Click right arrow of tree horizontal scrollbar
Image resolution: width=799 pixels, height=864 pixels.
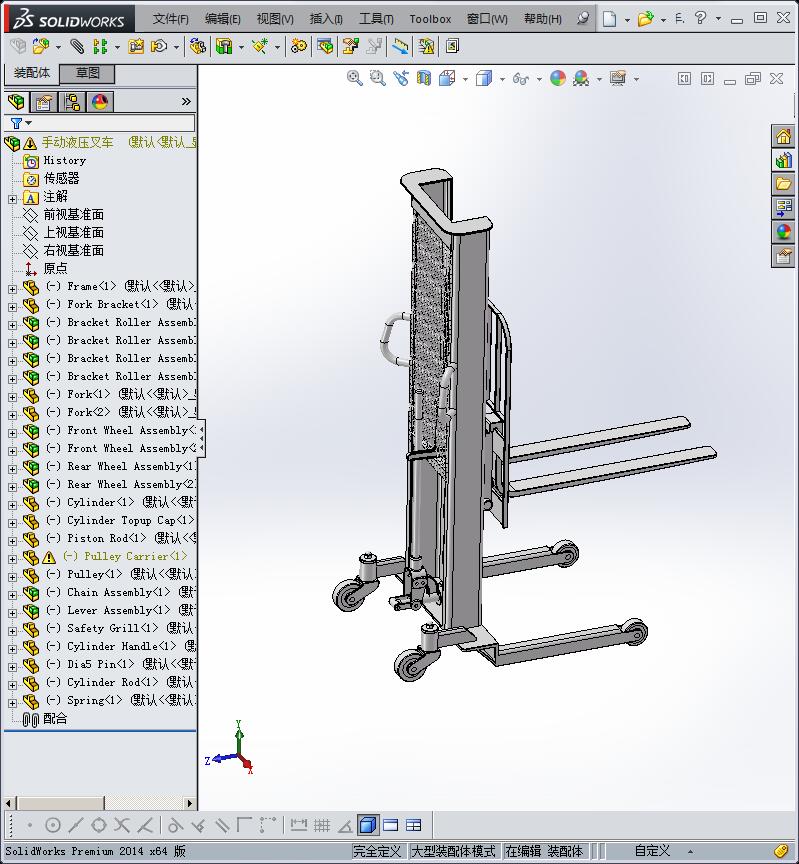(x=190, y=803)
